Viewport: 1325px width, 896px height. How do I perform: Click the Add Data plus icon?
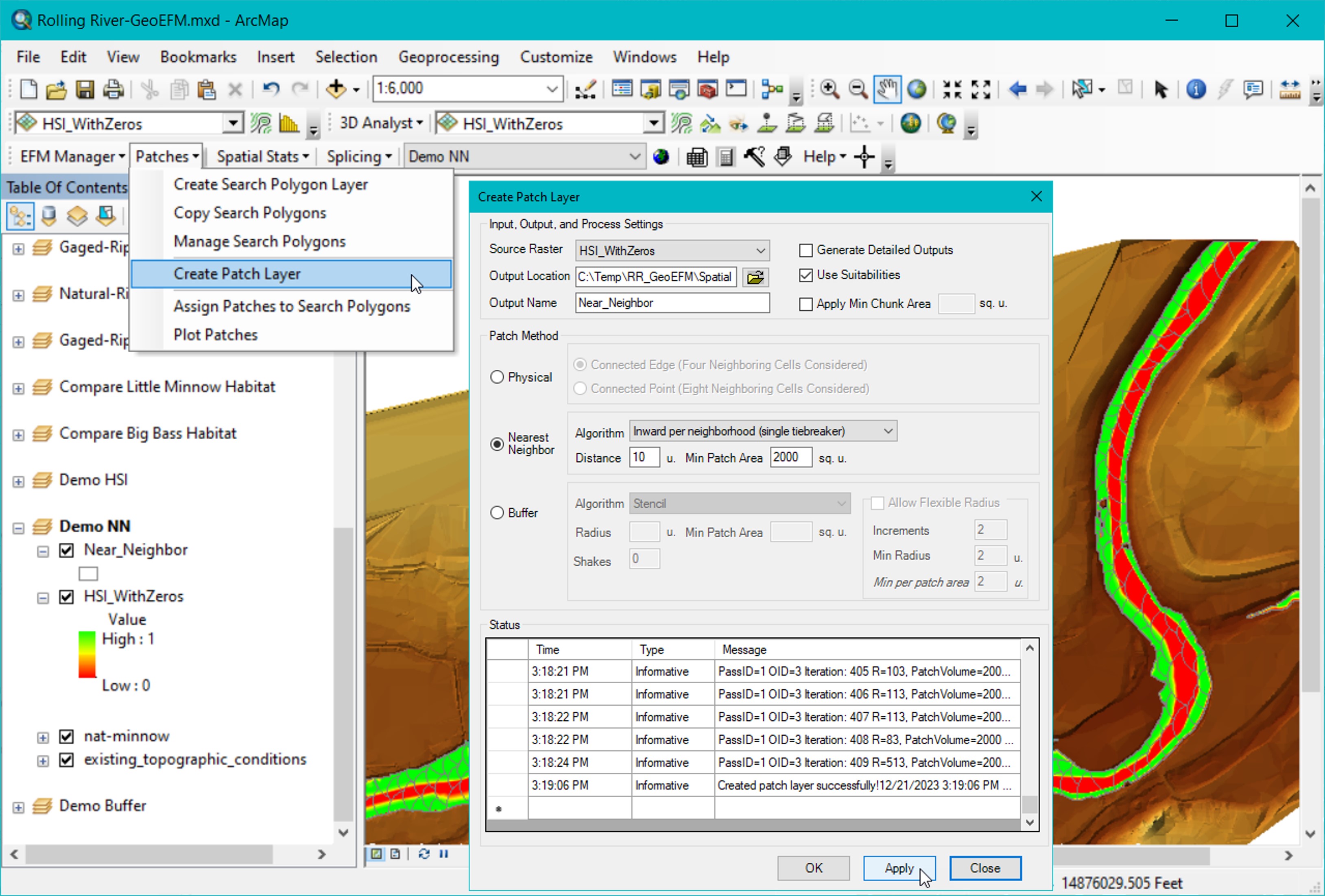pyautogui.click(x=336, y=89)
